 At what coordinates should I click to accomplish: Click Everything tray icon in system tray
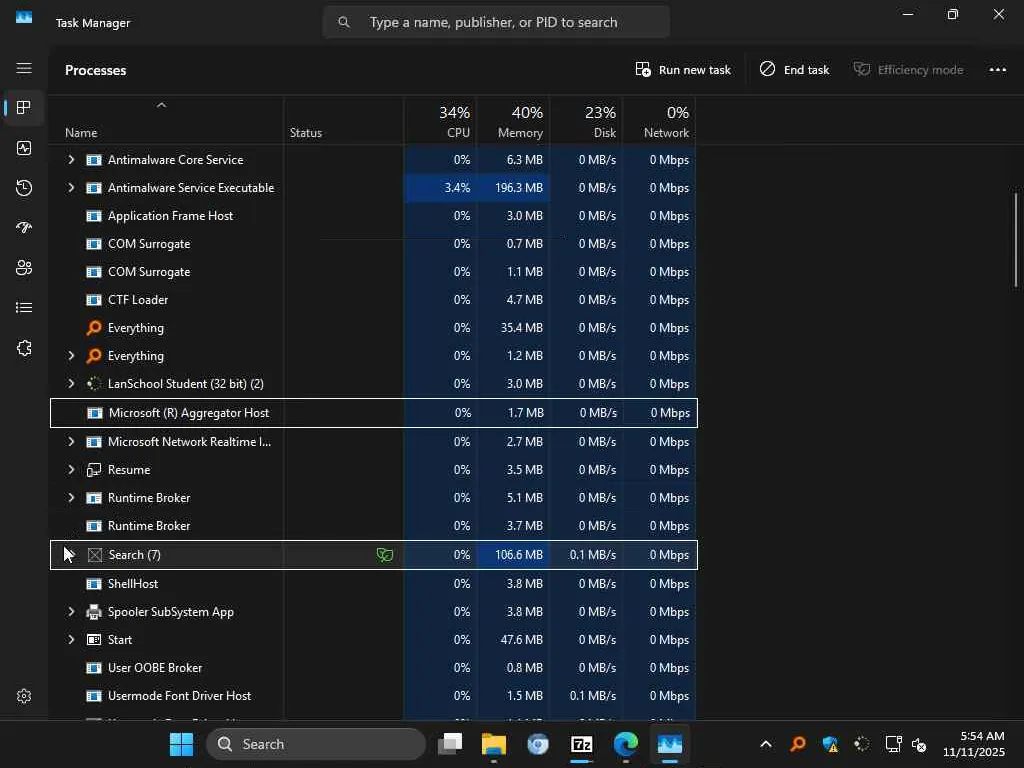tap(797, 744)
